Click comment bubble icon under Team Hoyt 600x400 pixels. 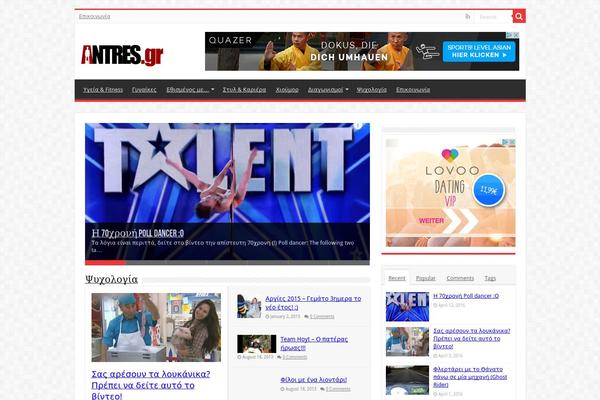point(279,357)
